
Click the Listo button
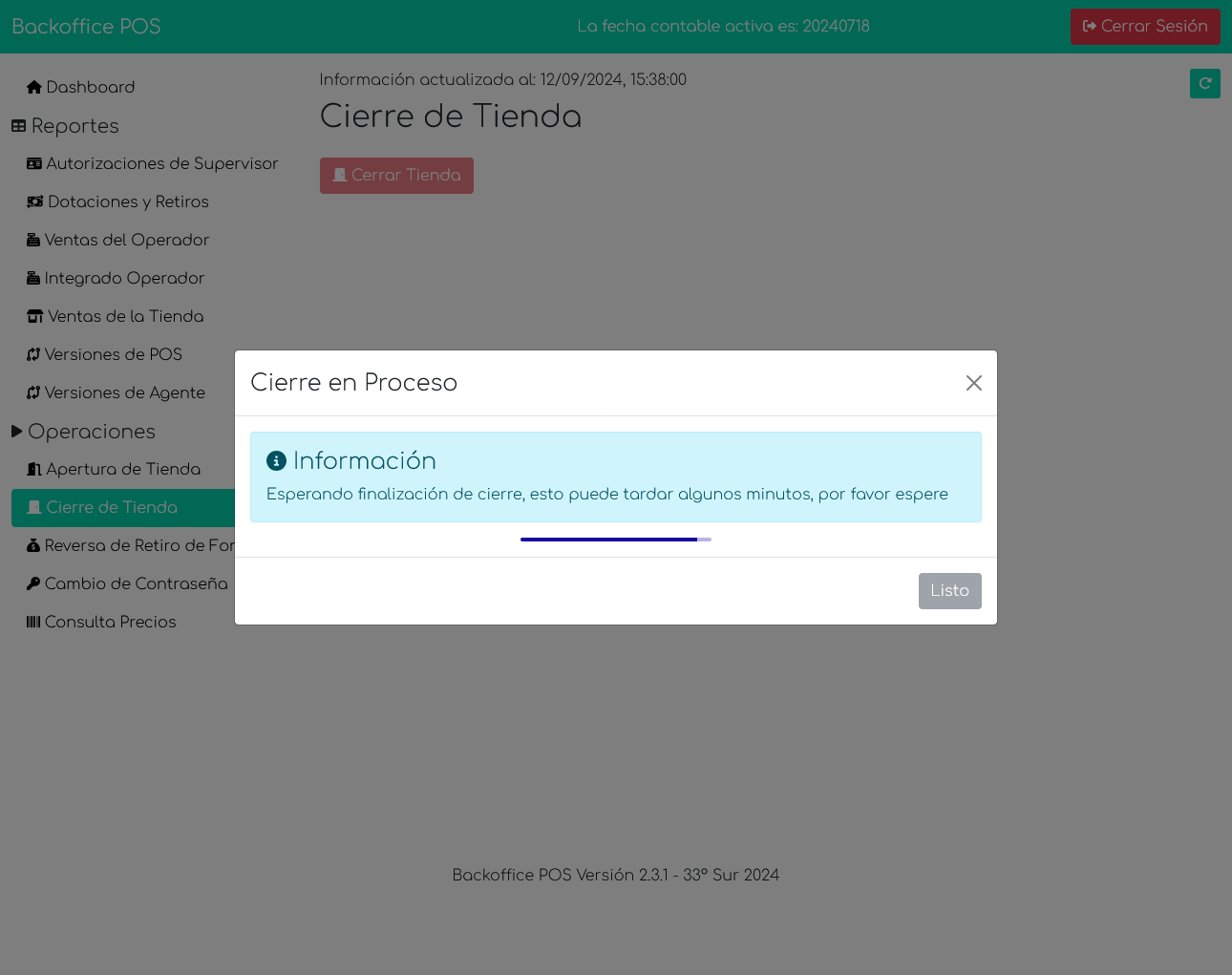pos(950,591)
